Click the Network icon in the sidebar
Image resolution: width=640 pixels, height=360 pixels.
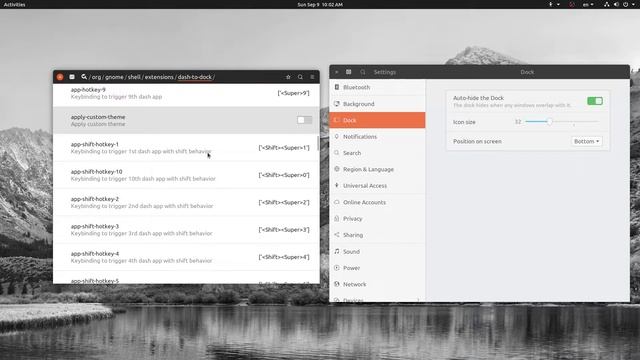point(337,284)
